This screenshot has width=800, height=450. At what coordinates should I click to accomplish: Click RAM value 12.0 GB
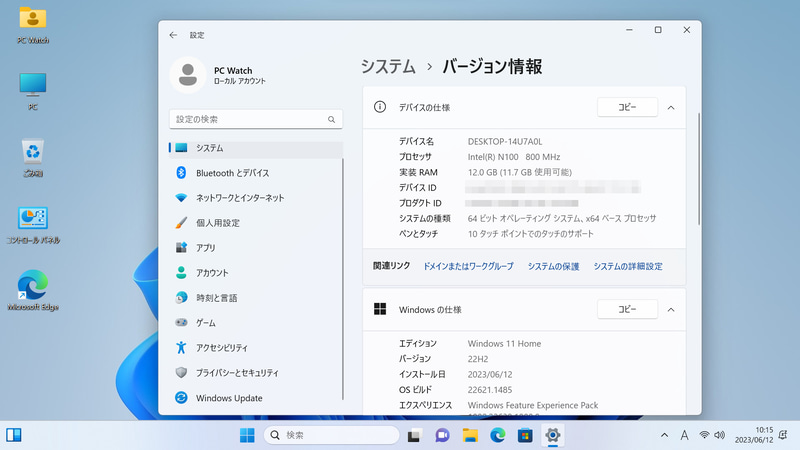519,172
